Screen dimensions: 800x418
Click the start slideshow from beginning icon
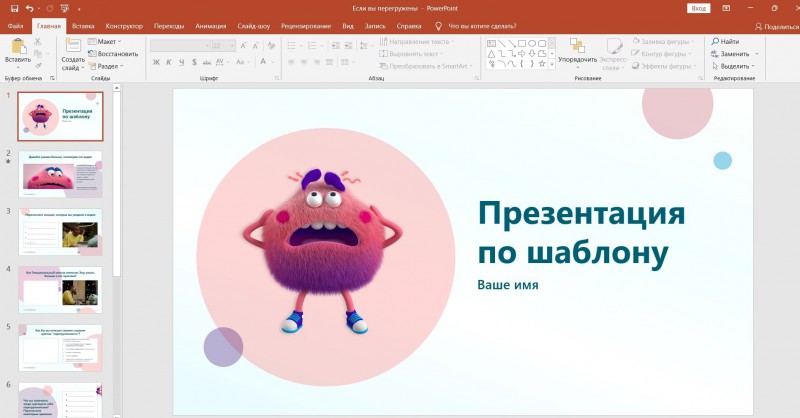[65, 8]
